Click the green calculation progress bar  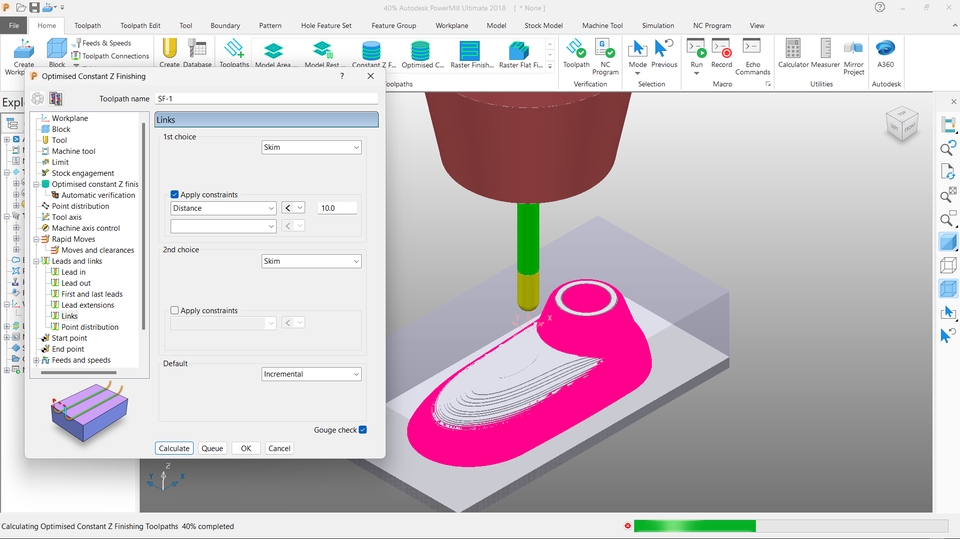(694, 526)
